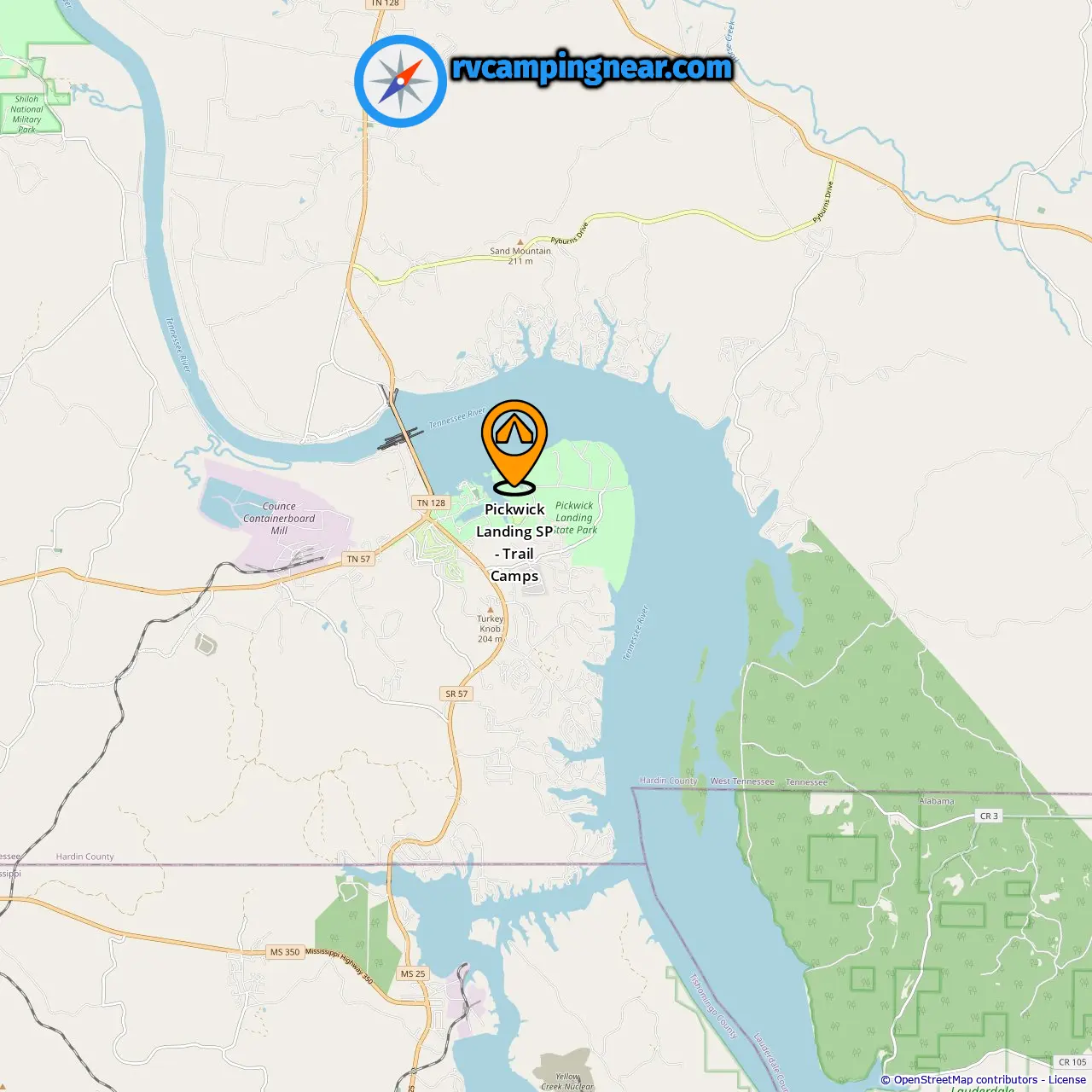Viewport: 1092px width, 1092px height.
Task: Click the Shiloh National Military Park label
Action: [26, 114]
